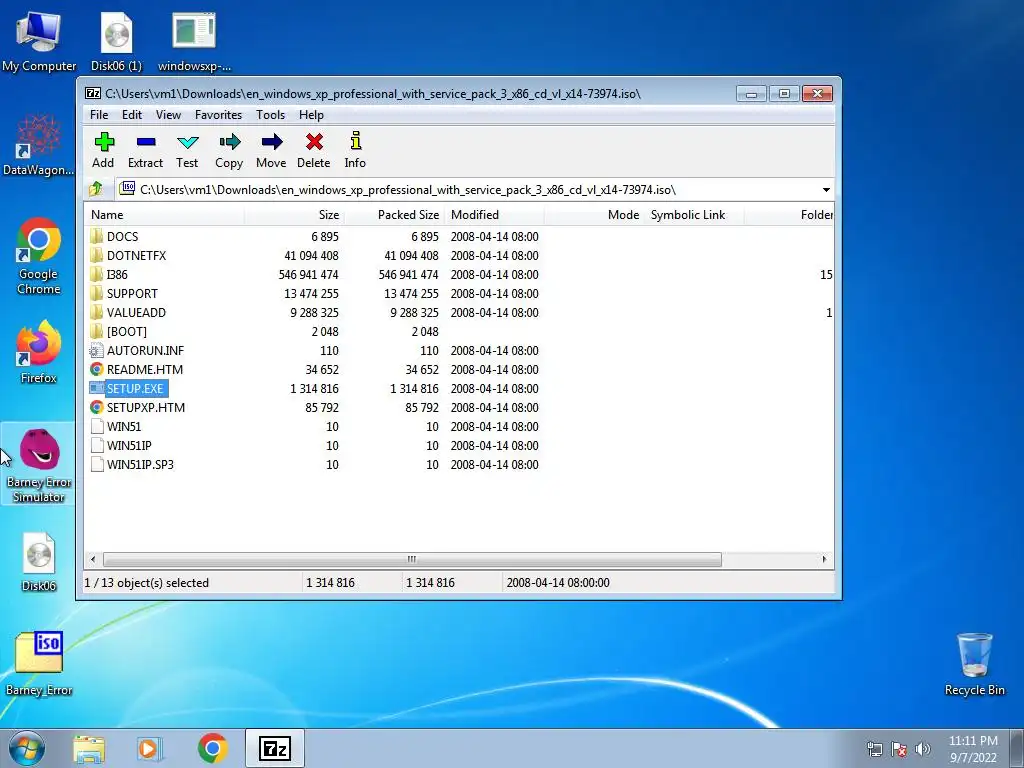Open the Info tool
Screen dimensions: 1024x768
point(355,150)
